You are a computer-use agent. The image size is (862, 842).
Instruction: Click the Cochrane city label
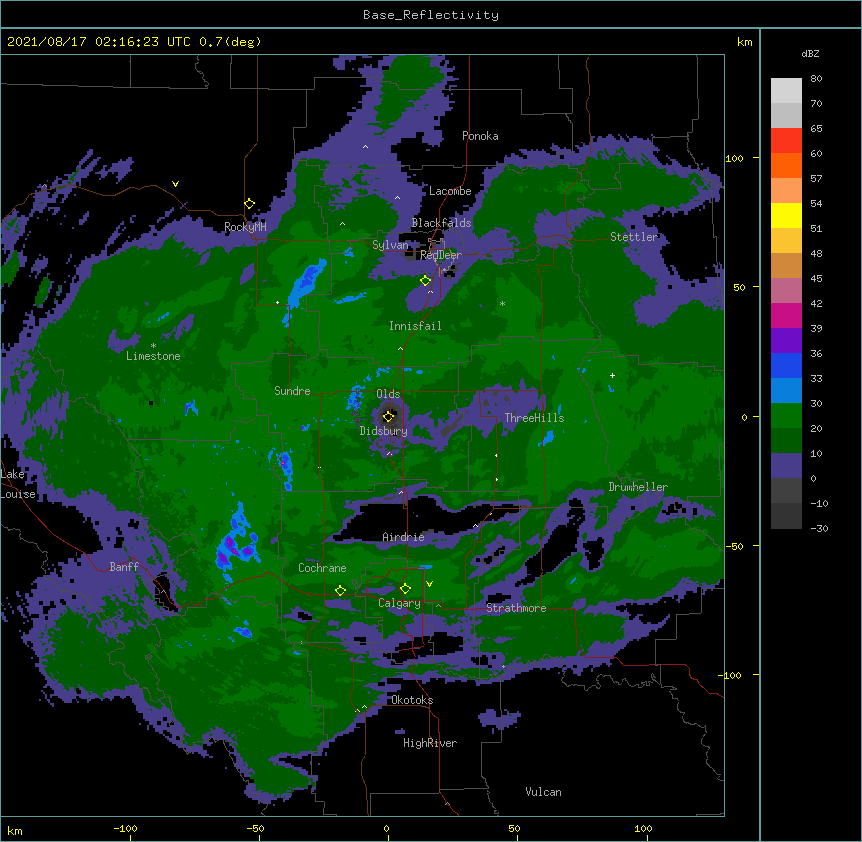pos(322,568)
